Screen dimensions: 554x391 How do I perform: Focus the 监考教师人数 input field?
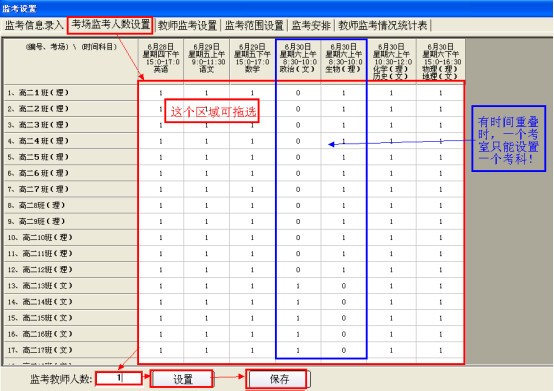(x=119, y=378)
